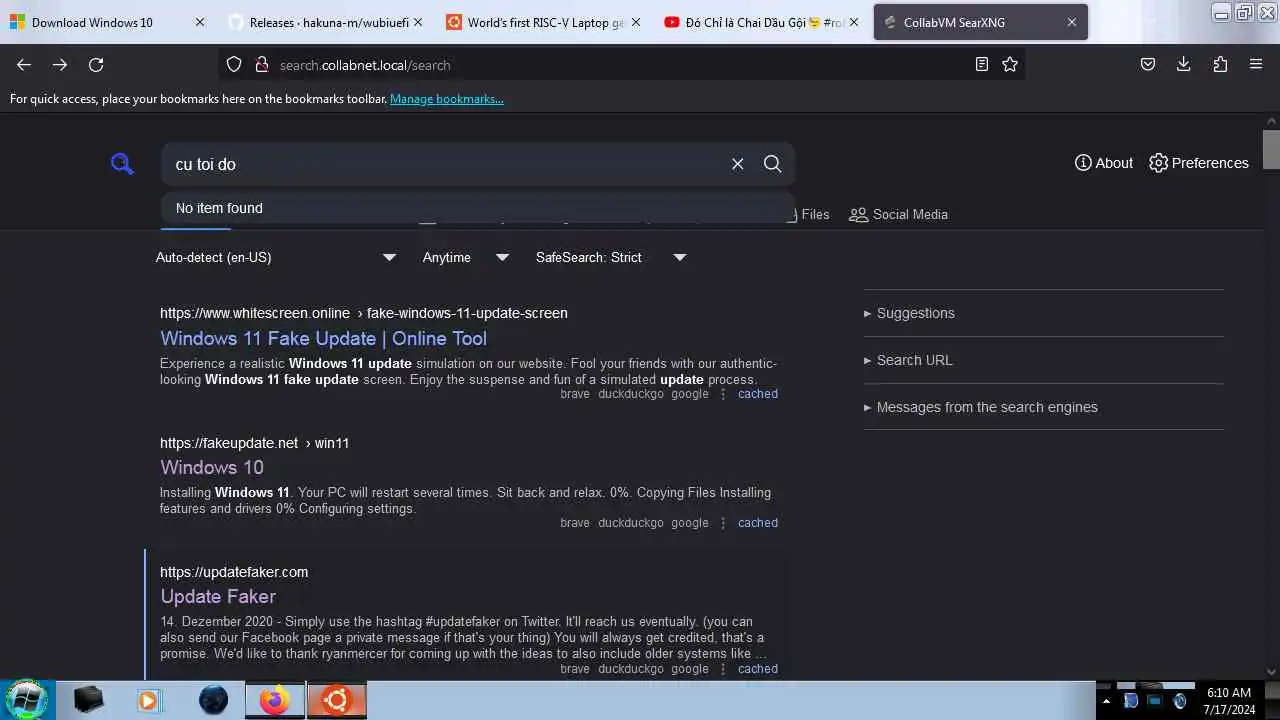The height and width of the screenshot is (720, 1280).
Task: Clear the search query with the X icon
Action: coord(737,164)
